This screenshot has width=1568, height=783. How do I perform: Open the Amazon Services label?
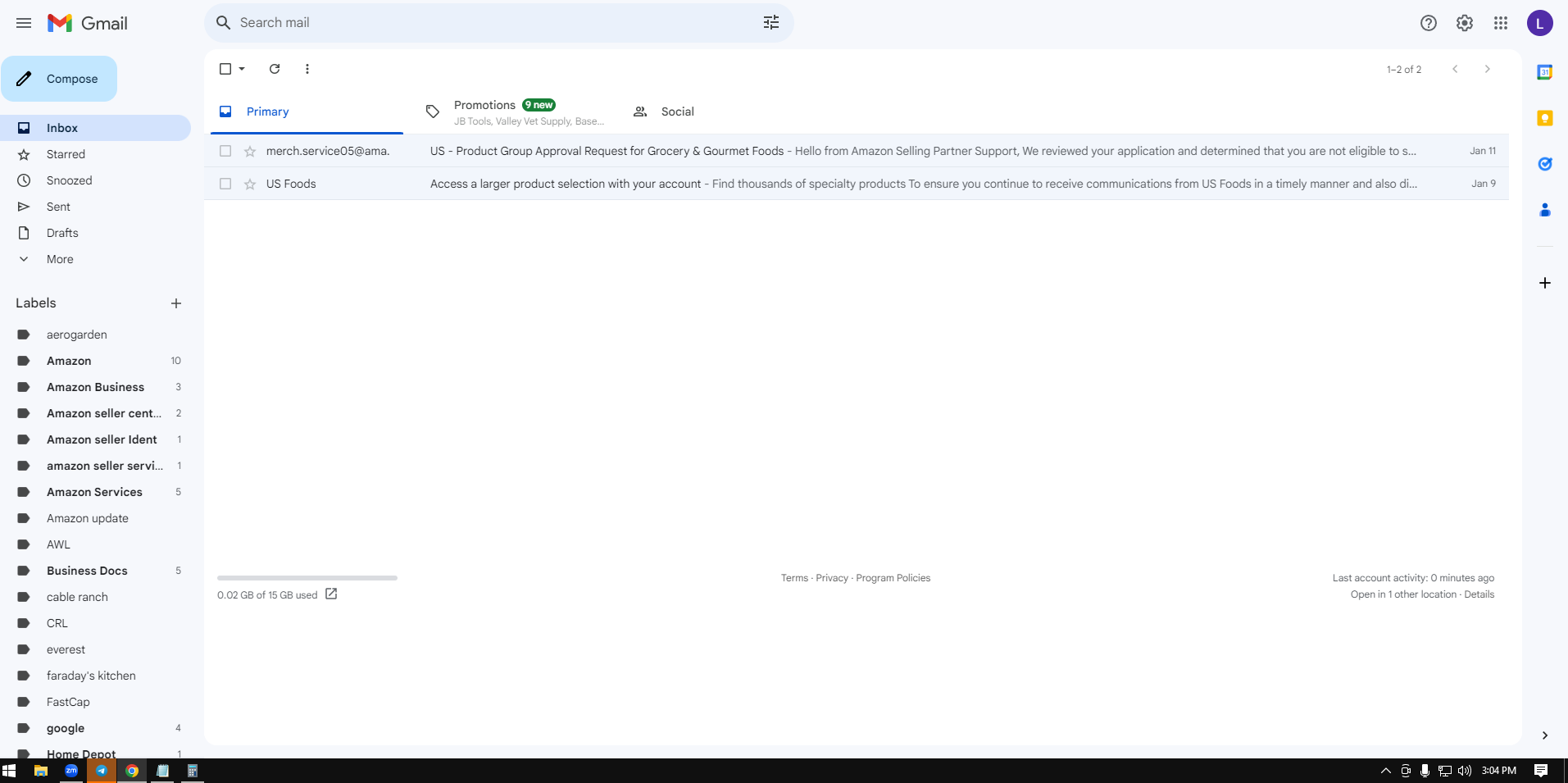[95, 492]
